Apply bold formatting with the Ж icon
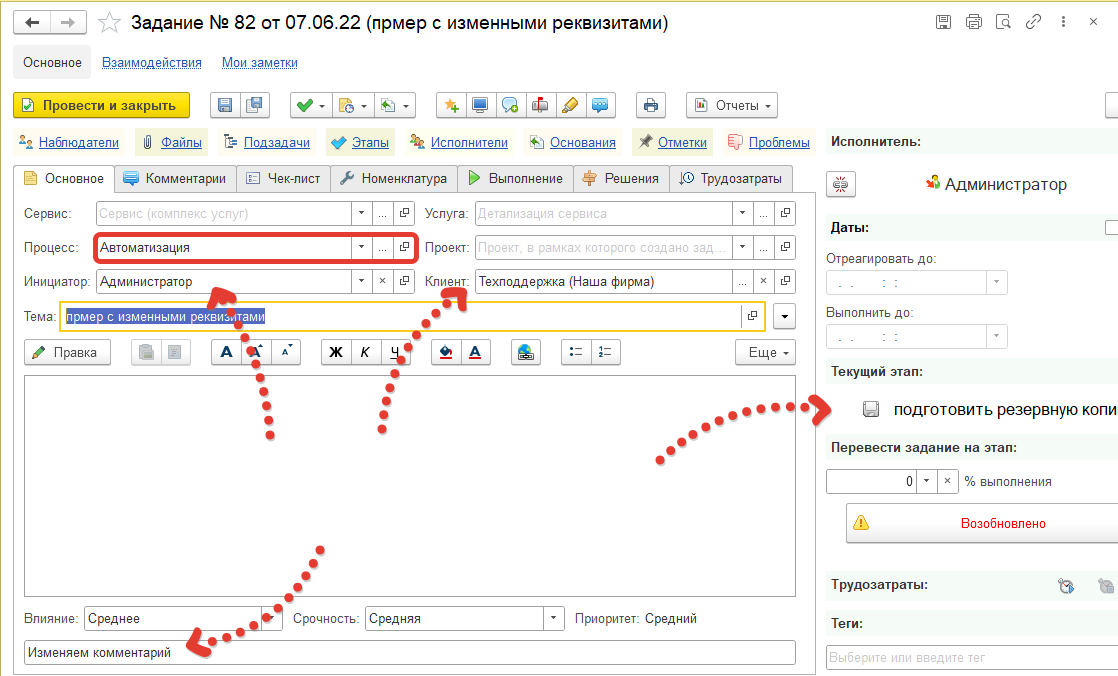 pyautogui.click(x=336, y=352)
